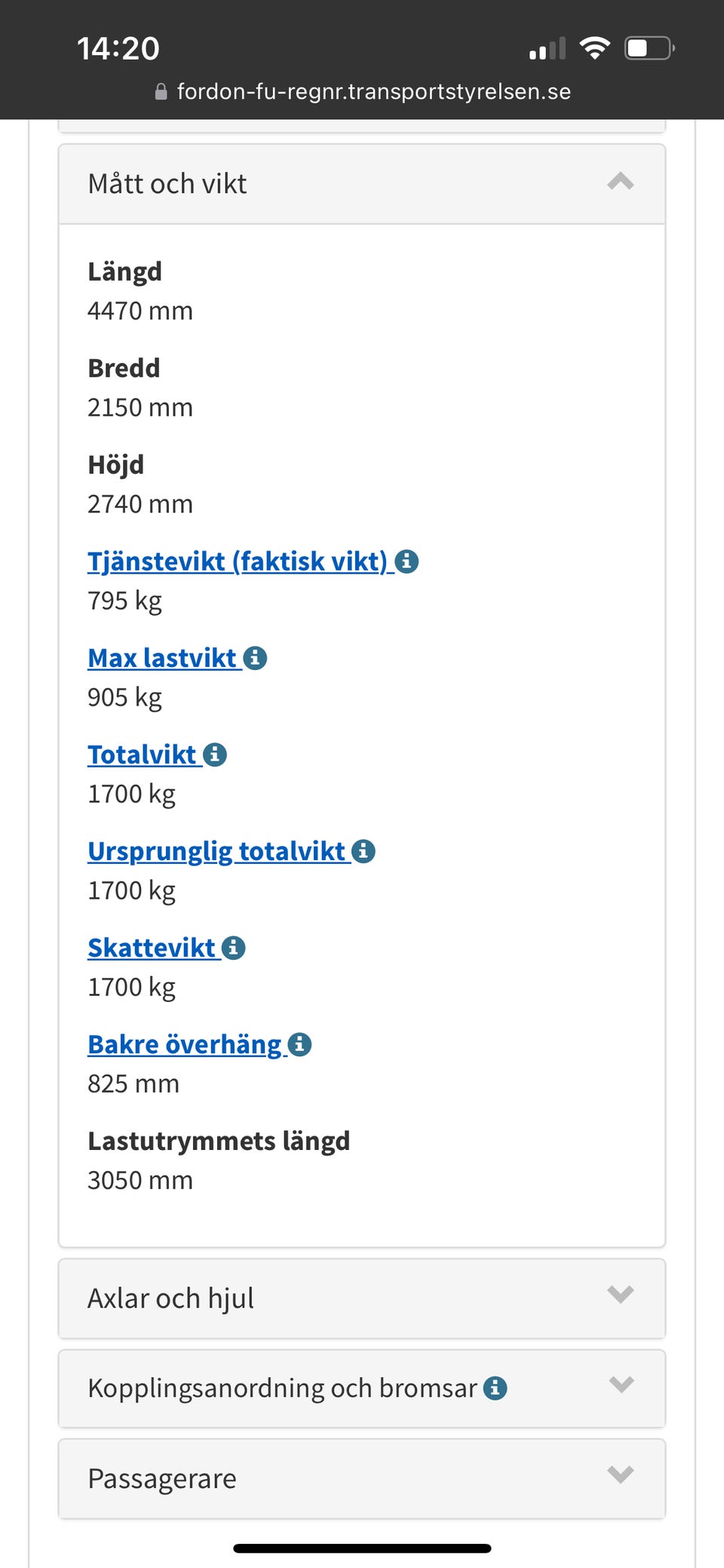Open the Bakre överhäng link
Screen dimensions: 724x1568
(x=185, y=1044)
